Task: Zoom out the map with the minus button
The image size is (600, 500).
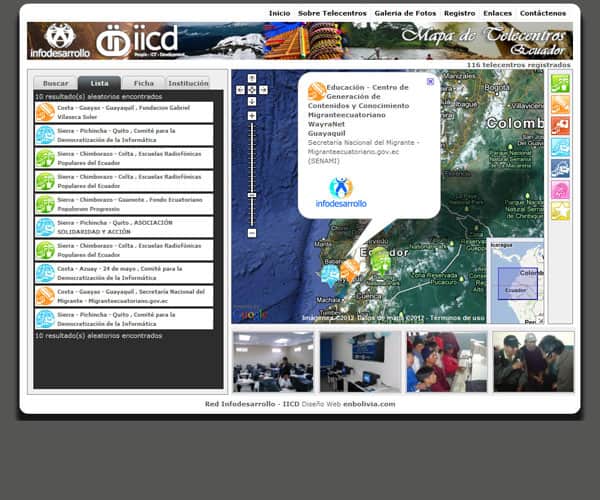Action: click(252, 233)
